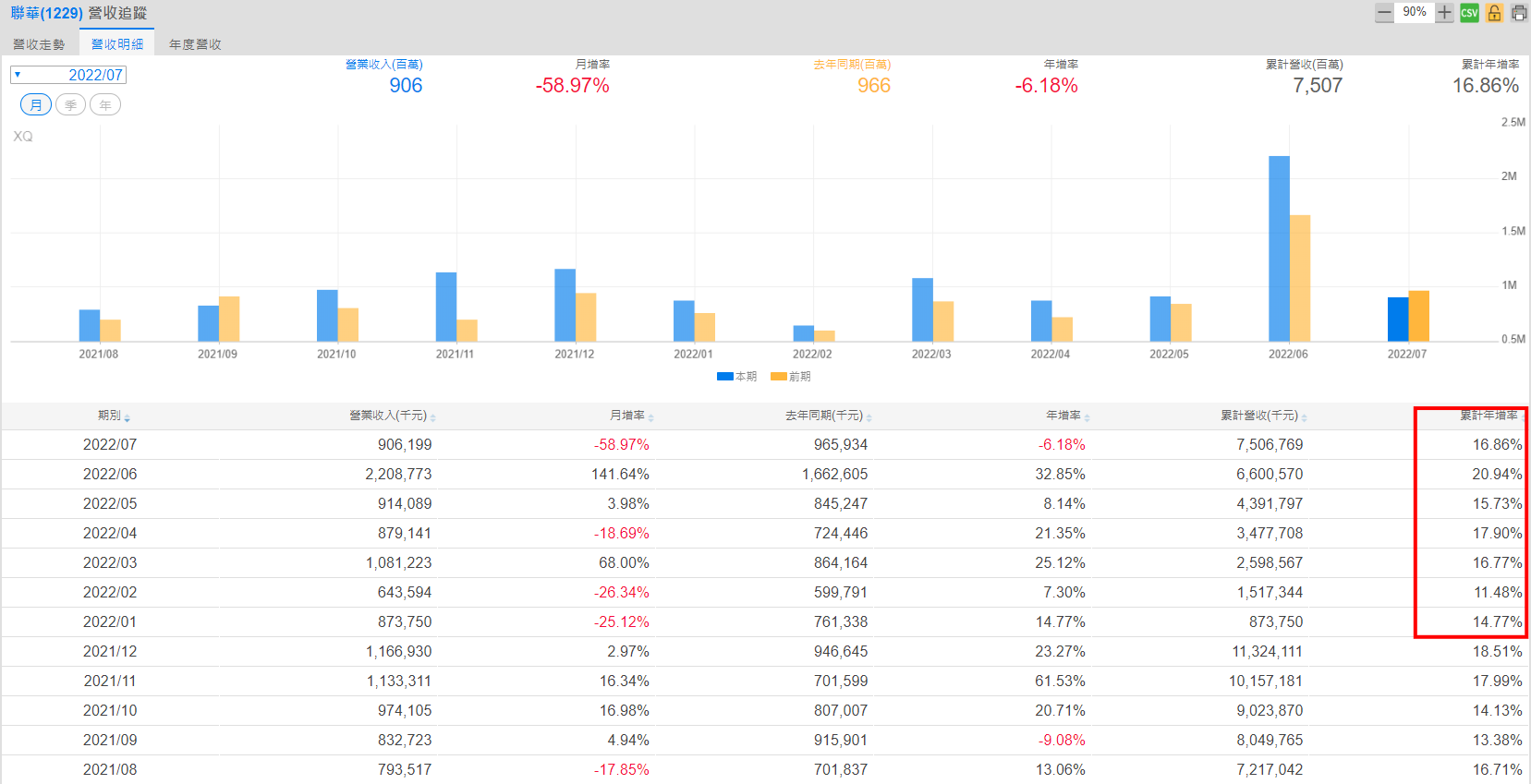
Task: Click the zoom in plus button
Action: [x=1444, y=13]
